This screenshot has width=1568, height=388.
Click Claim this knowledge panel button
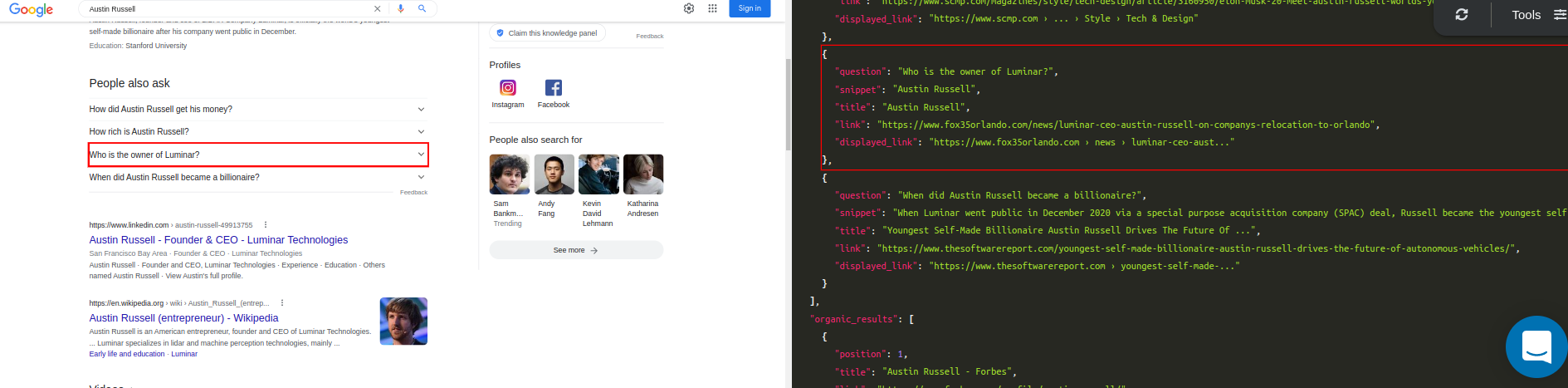click(x=547, y=33)
